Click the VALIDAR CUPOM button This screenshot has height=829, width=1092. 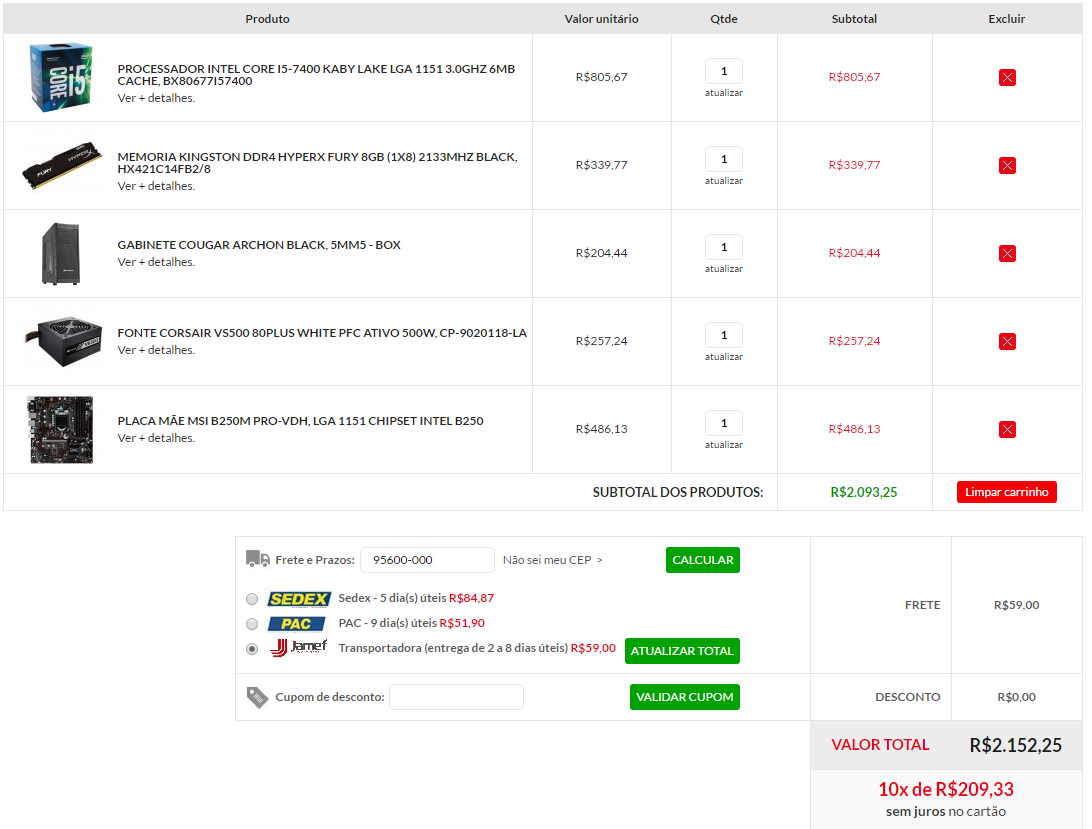point(685,697)
